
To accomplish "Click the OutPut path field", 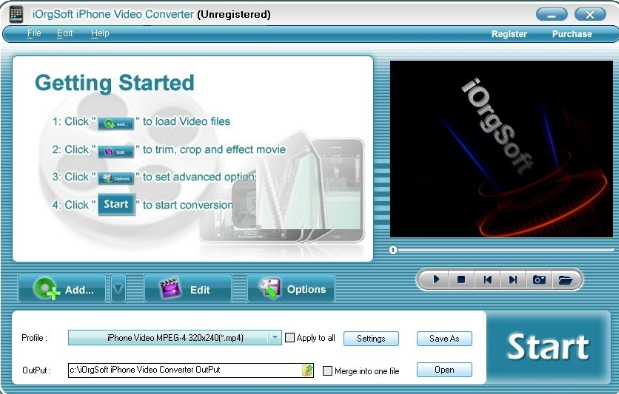I will click(191, 370).
